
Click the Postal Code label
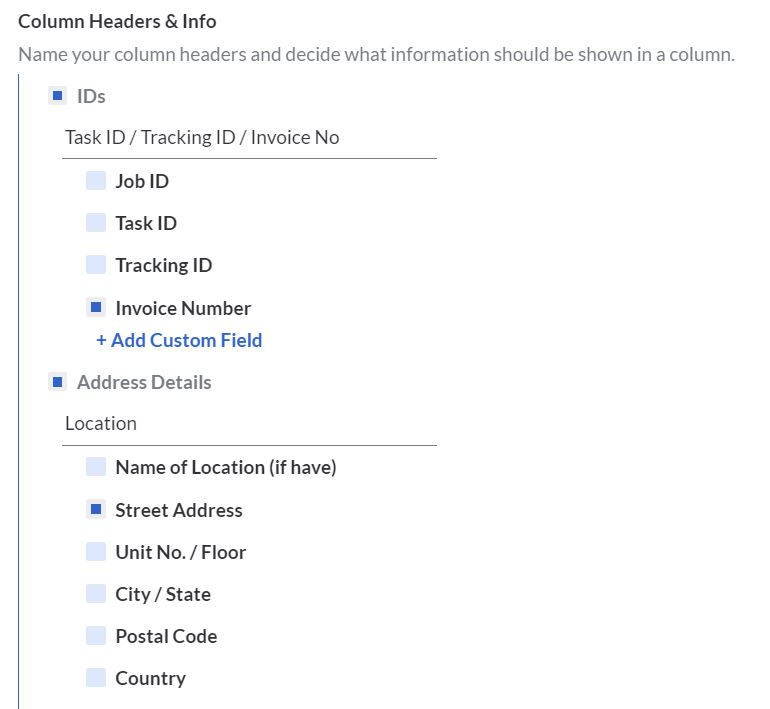point(166,636)
